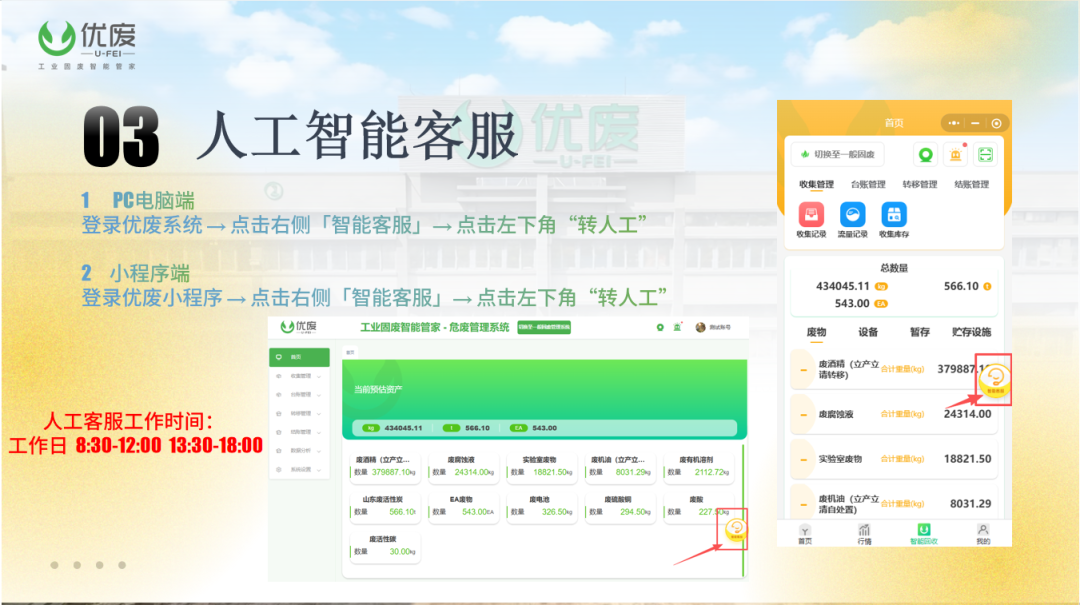Click the 24314.00 value in mini-program list
This screenshot has width=1080, height=605.
click(x=967, y=414)
